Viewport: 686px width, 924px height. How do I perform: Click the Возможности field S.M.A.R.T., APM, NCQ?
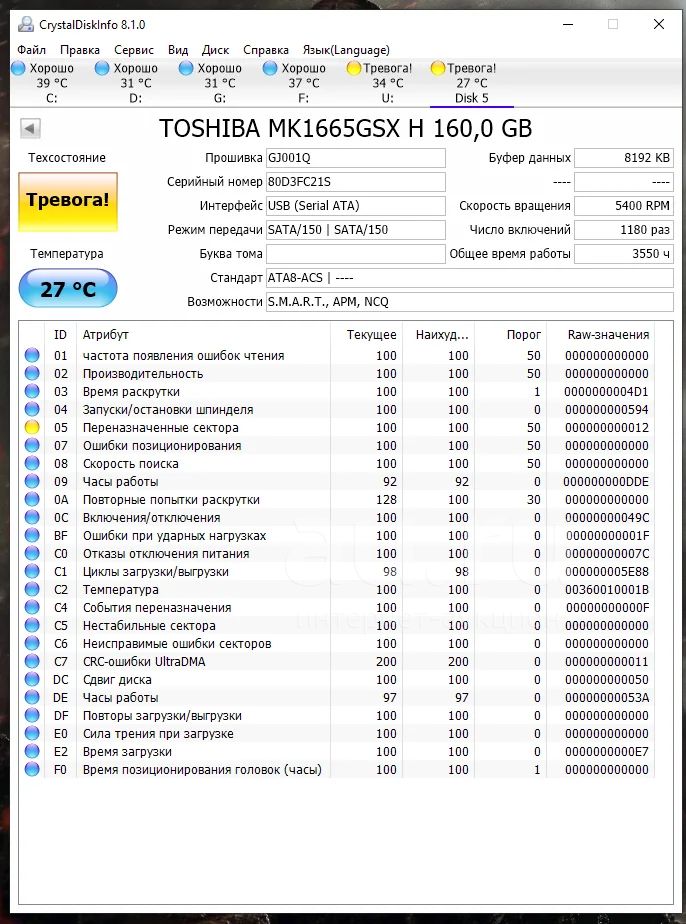coord(470,302)
